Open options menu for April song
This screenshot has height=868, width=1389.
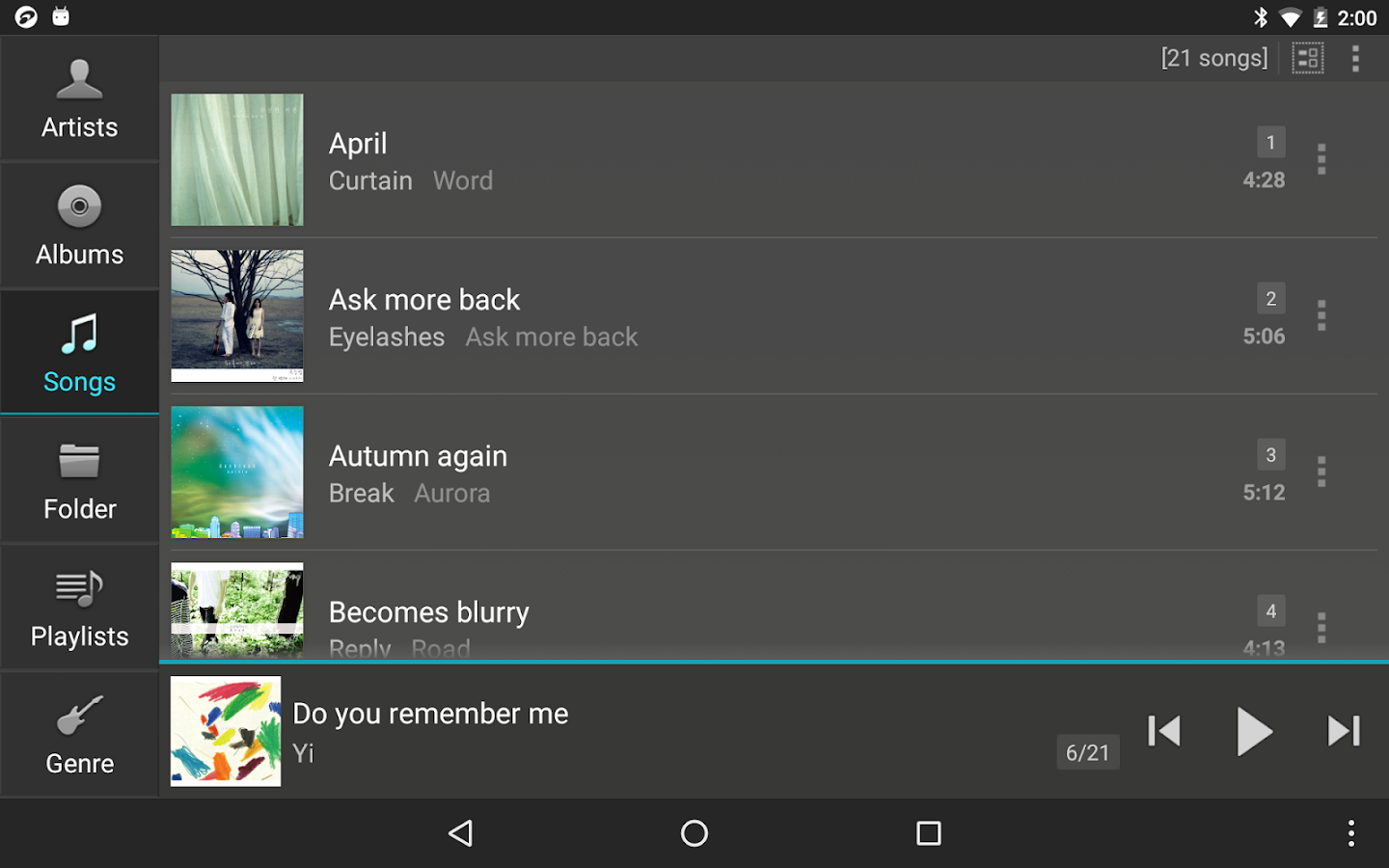(x=1321, y=159)
